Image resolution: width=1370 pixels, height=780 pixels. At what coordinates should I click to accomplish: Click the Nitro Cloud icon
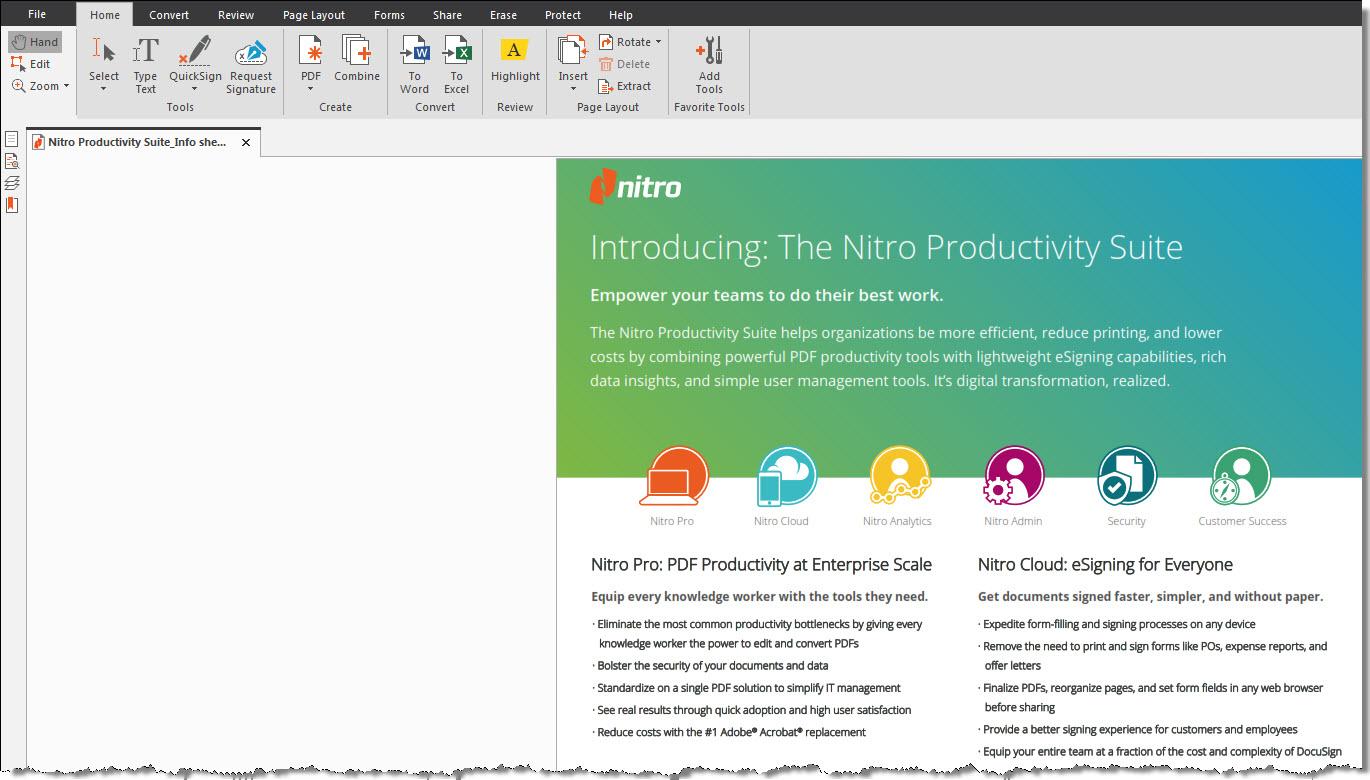(786, 477)
